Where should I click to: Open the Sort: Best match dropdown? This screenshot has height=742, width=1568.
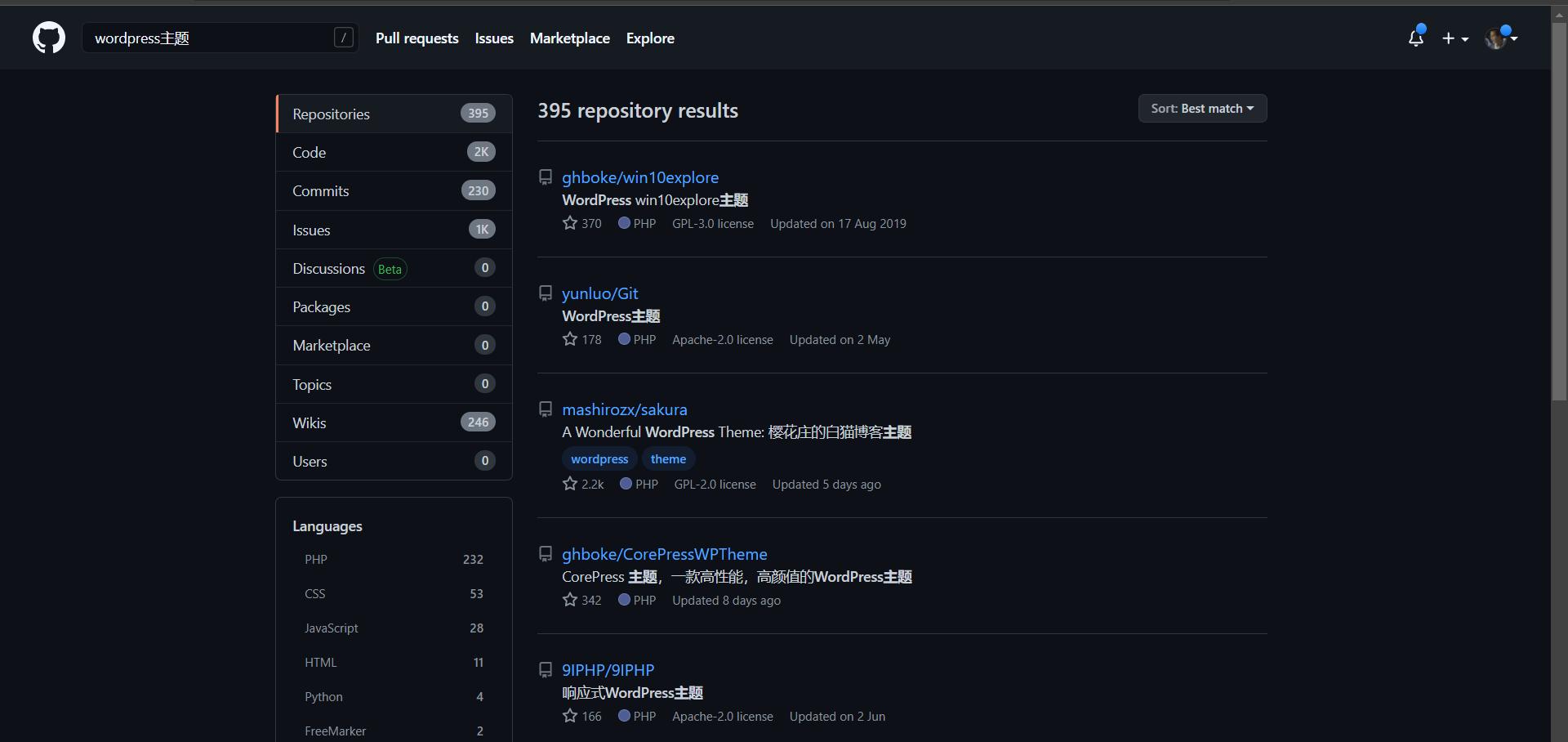[x=1202, y=108]
